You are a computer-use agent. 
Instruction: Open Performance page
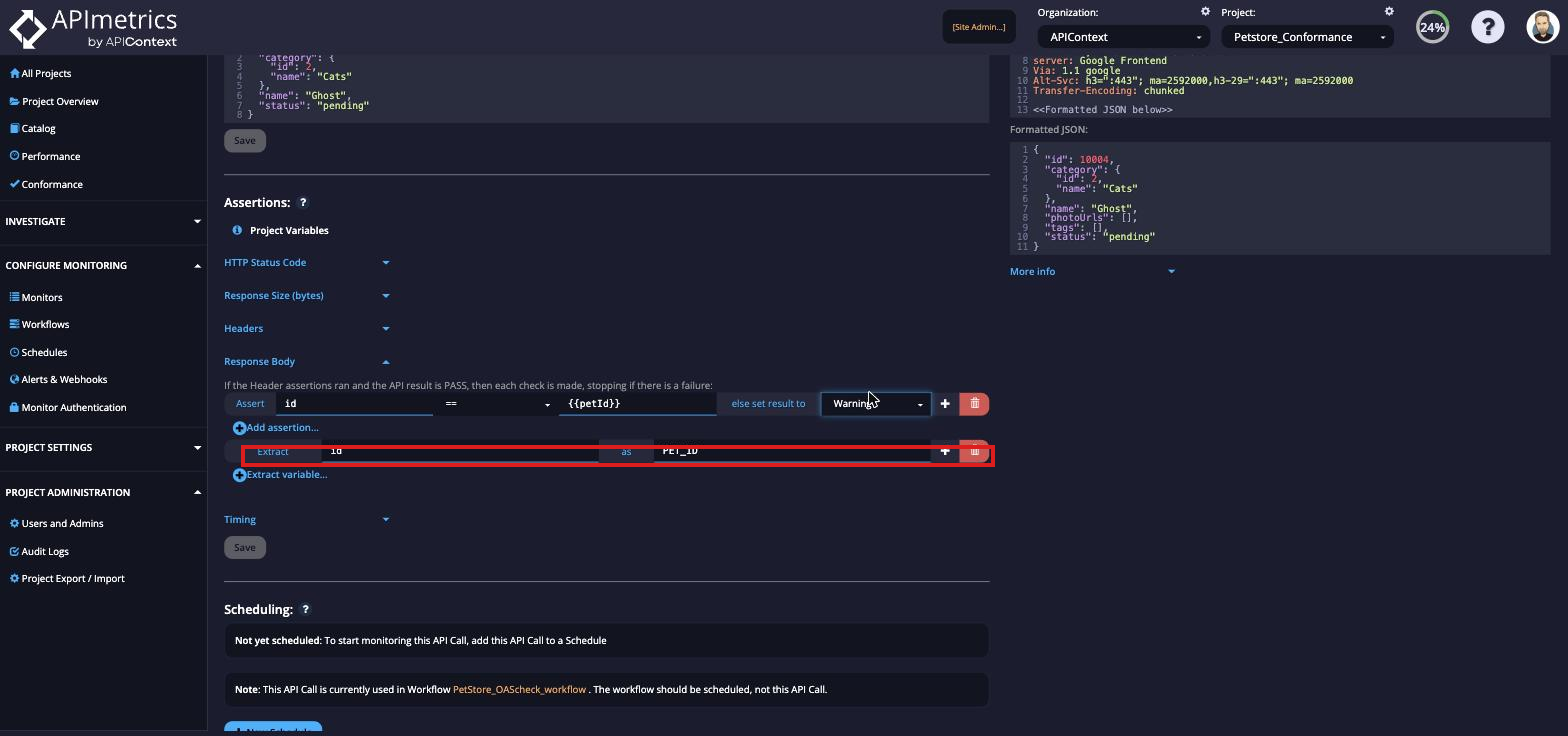[45, 157]
